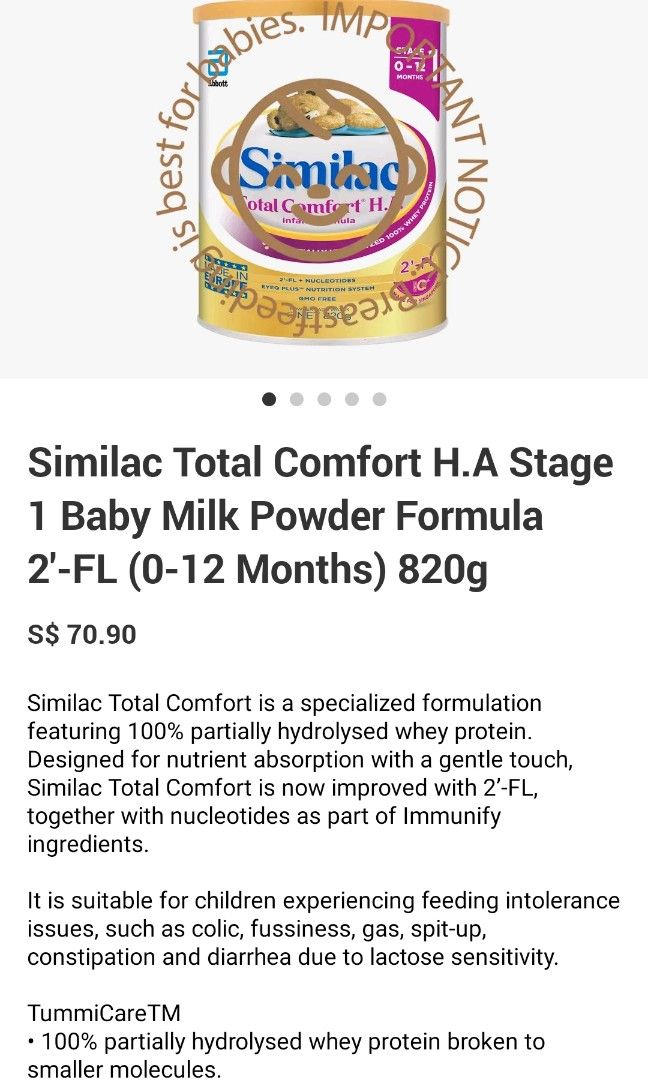Open the product image in full view

[320, 190]
